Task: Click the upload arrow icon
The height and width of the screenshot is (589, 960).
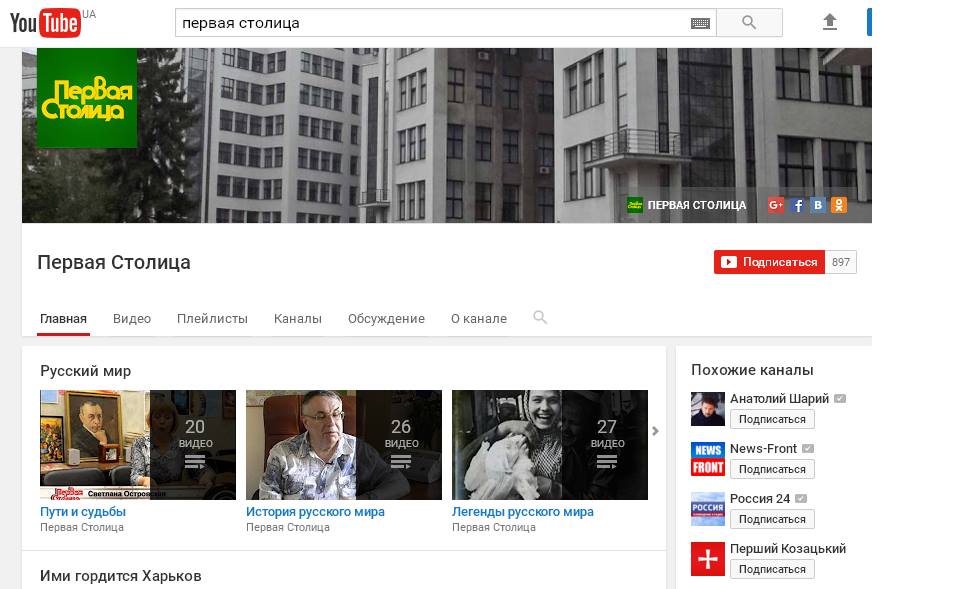Action: (829, 22)
